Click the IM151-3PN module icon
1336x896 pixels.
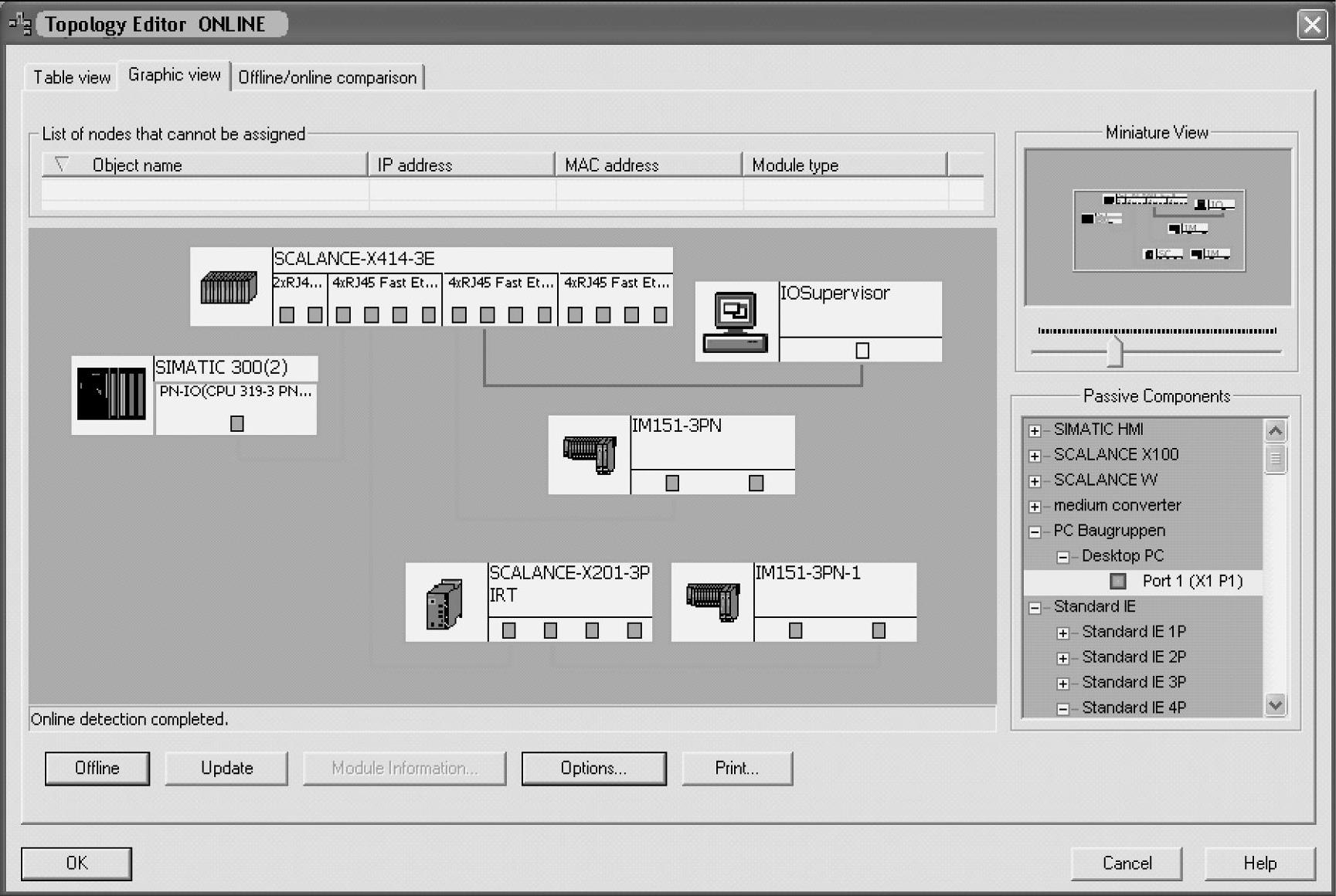589,455
